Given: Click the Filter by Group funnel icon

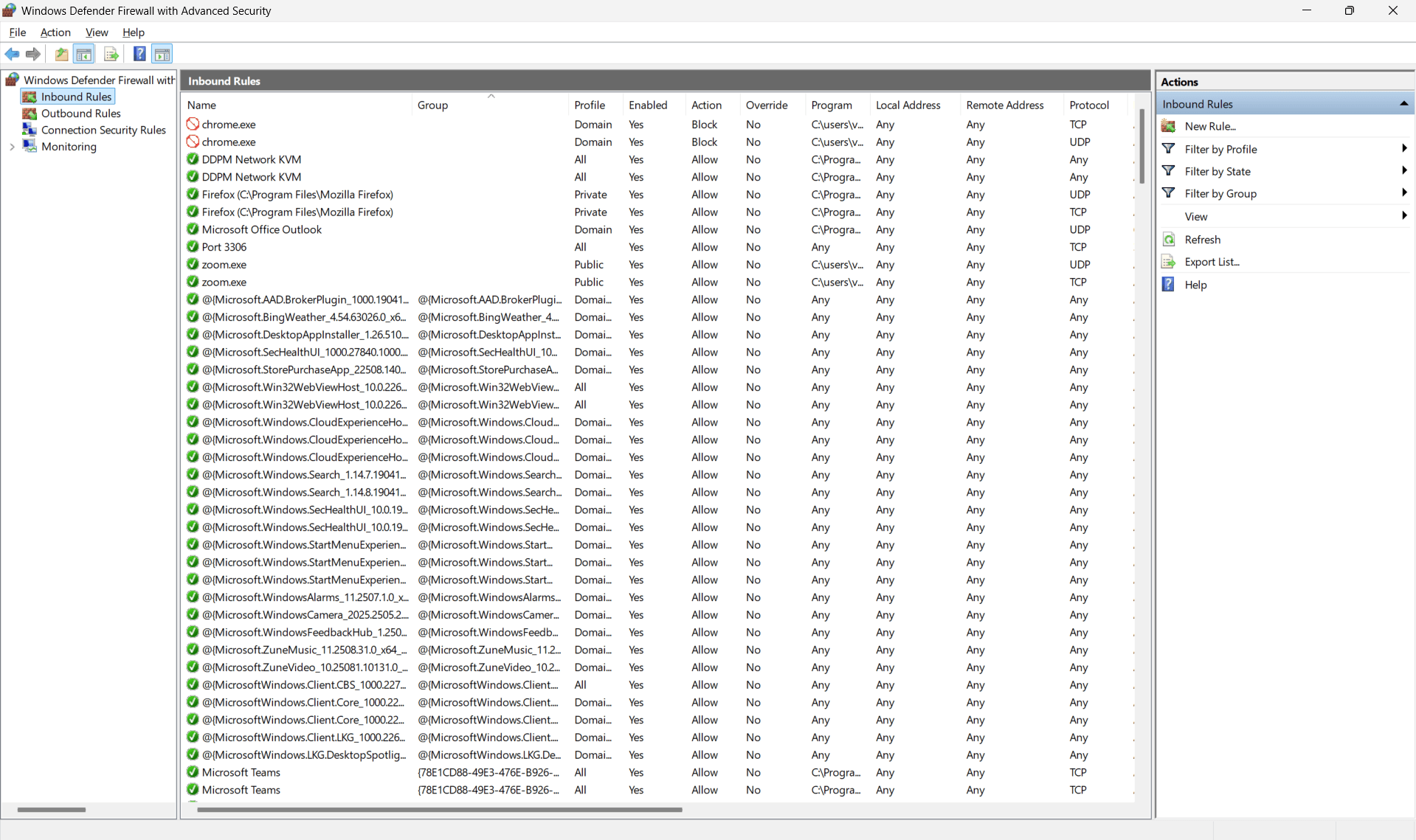Looking at the screenshot, I should tap(1170, 192).
